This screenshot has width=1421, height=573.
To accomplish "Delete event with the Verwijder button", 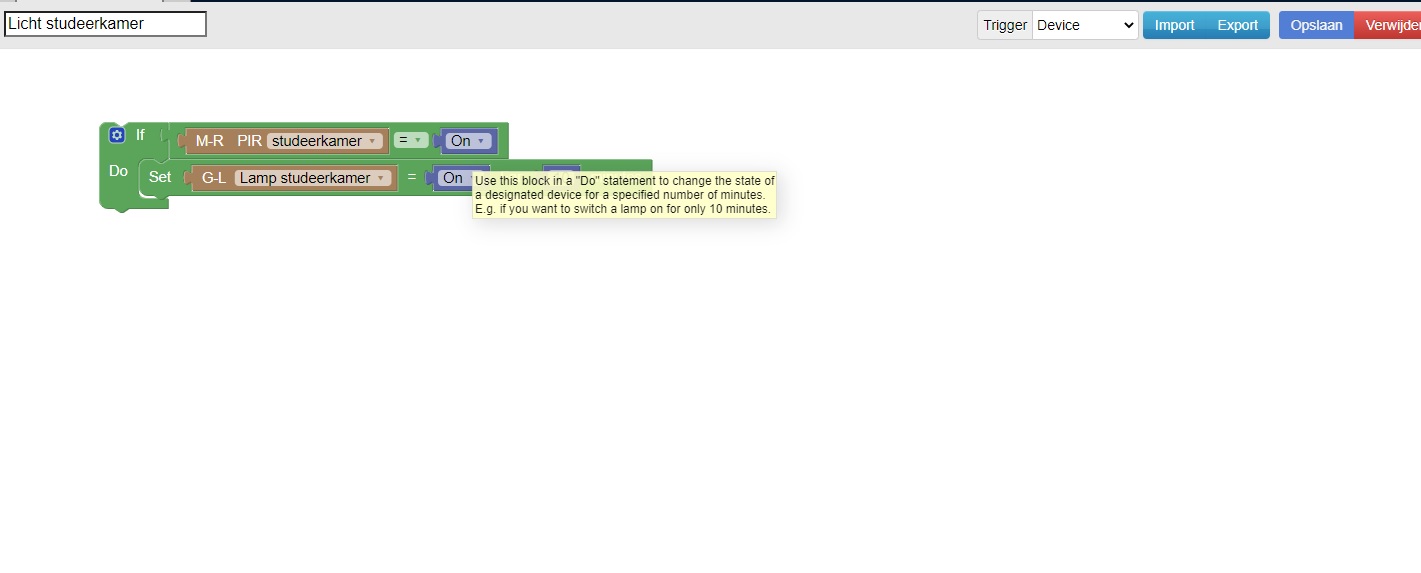I will (x=1388, y=25).
